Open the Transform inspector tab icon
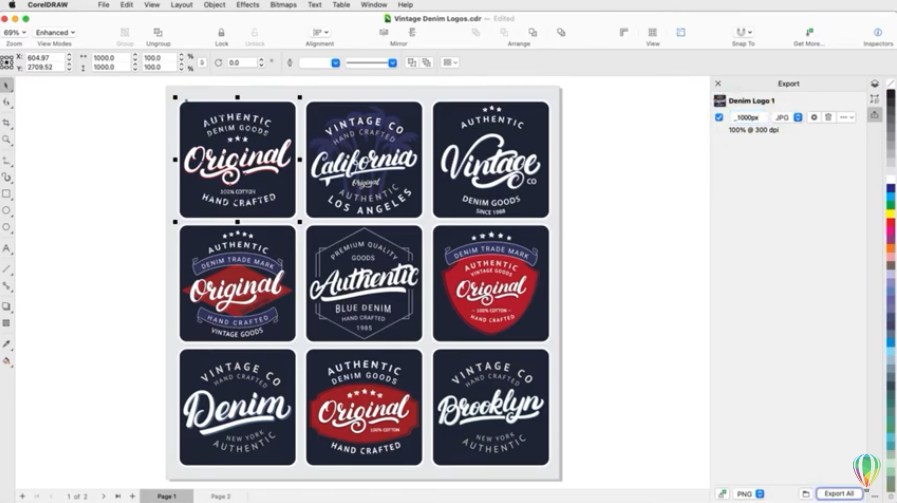This screenshot has width=897, height=503. pyautogui.click(x=875, y=99)
